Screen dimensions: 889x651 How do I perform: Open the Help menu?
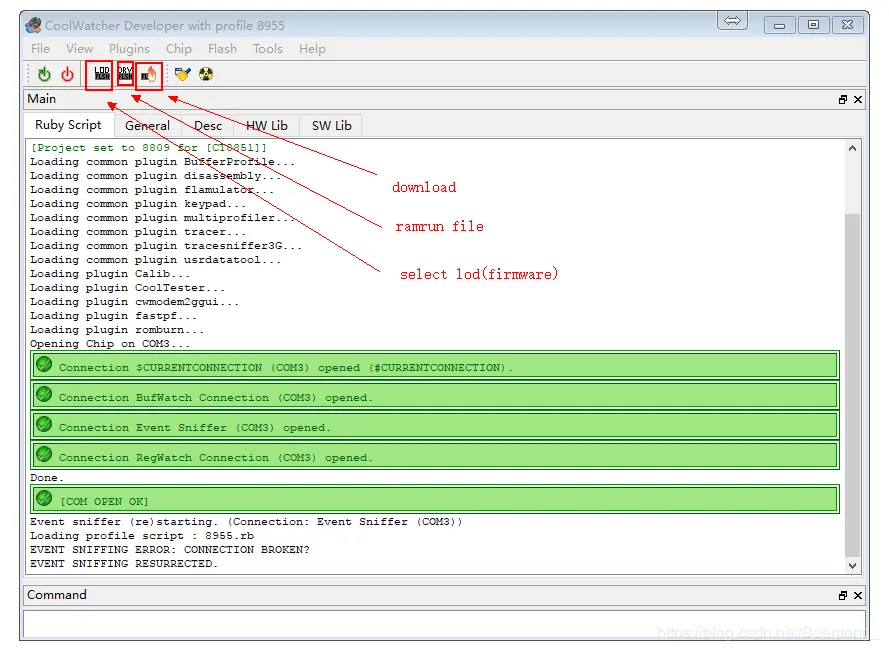pos(312,49)
